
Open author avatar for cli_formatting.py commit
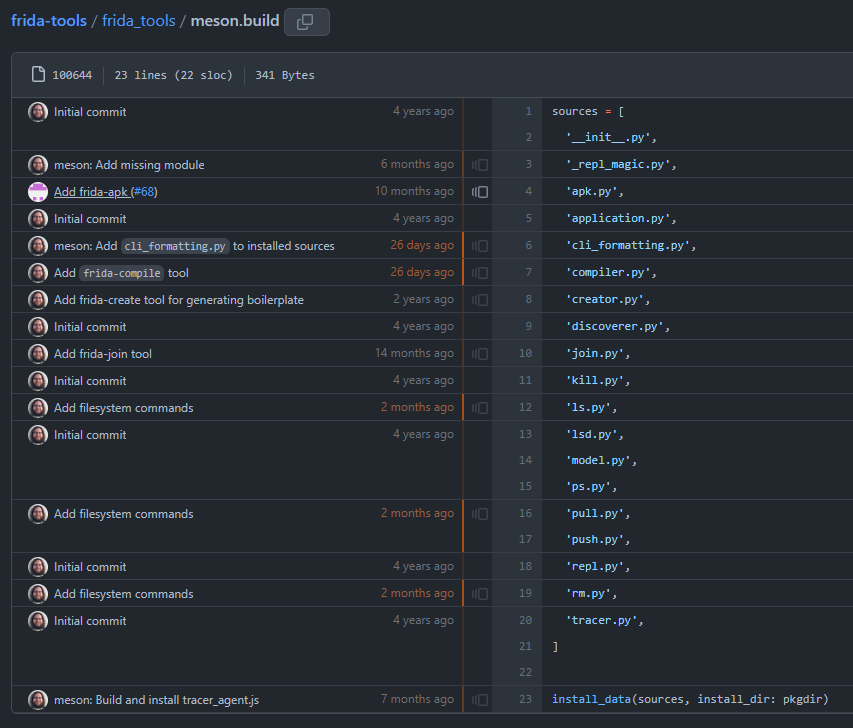38,246
